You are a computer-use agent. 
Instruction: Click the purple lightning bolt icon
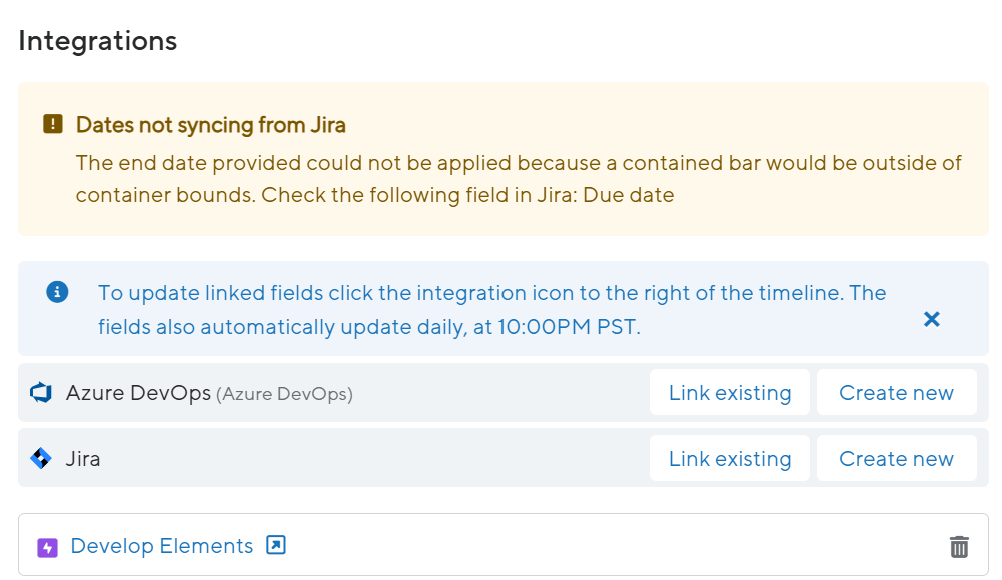(47, 545)
